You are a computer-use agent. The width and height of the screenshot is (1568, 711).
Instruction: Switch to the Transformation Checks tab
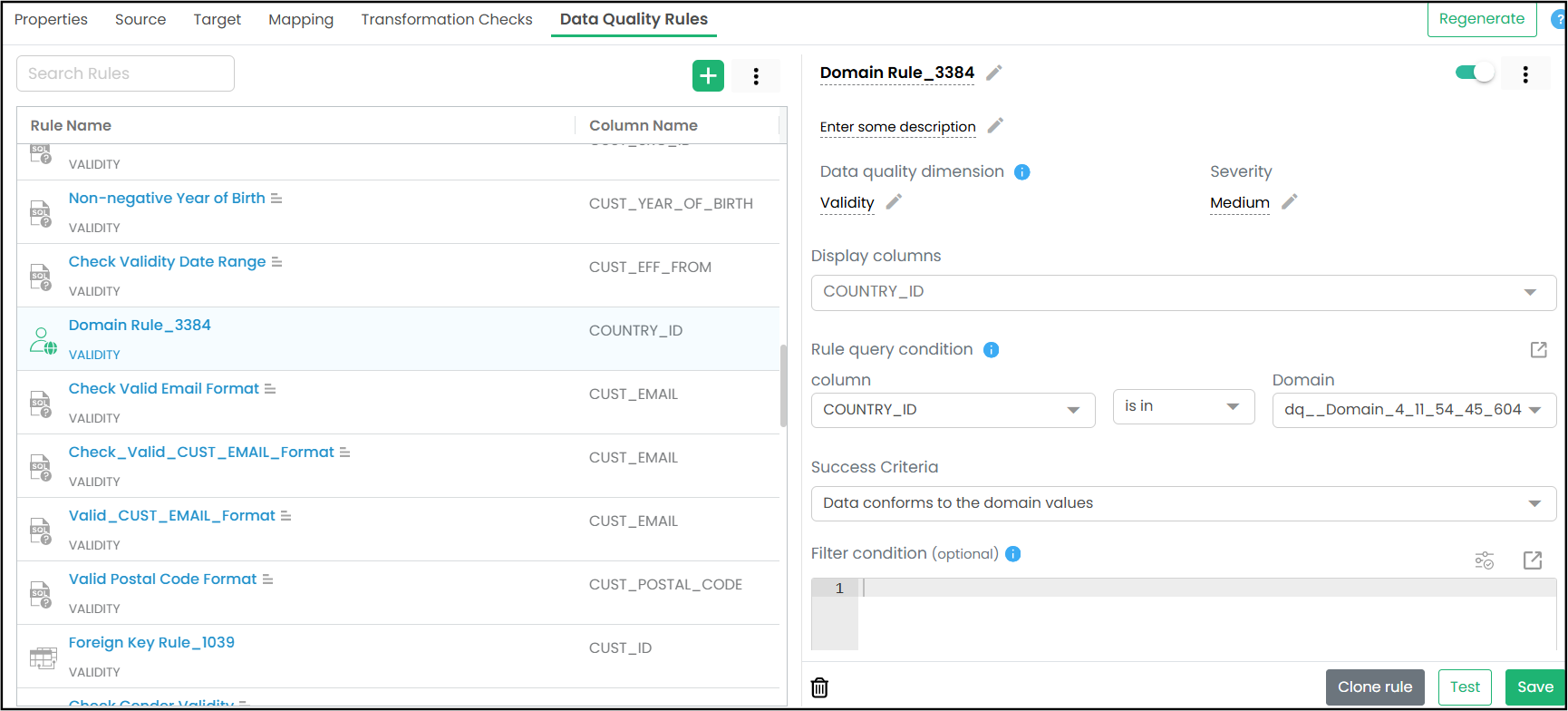[x=447, y=20]
